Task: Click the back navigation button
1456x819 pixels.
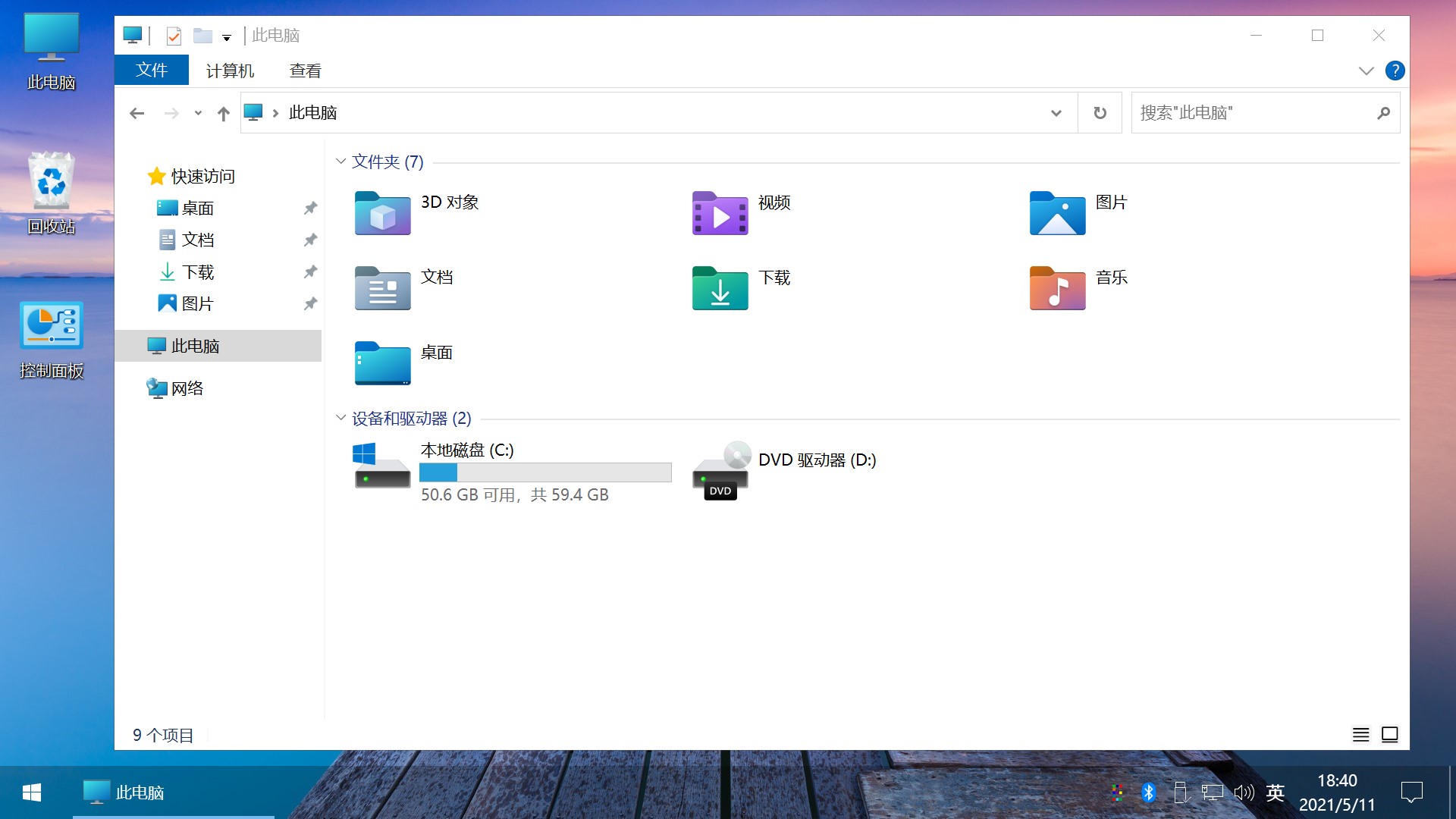Action: click(137, 112)
